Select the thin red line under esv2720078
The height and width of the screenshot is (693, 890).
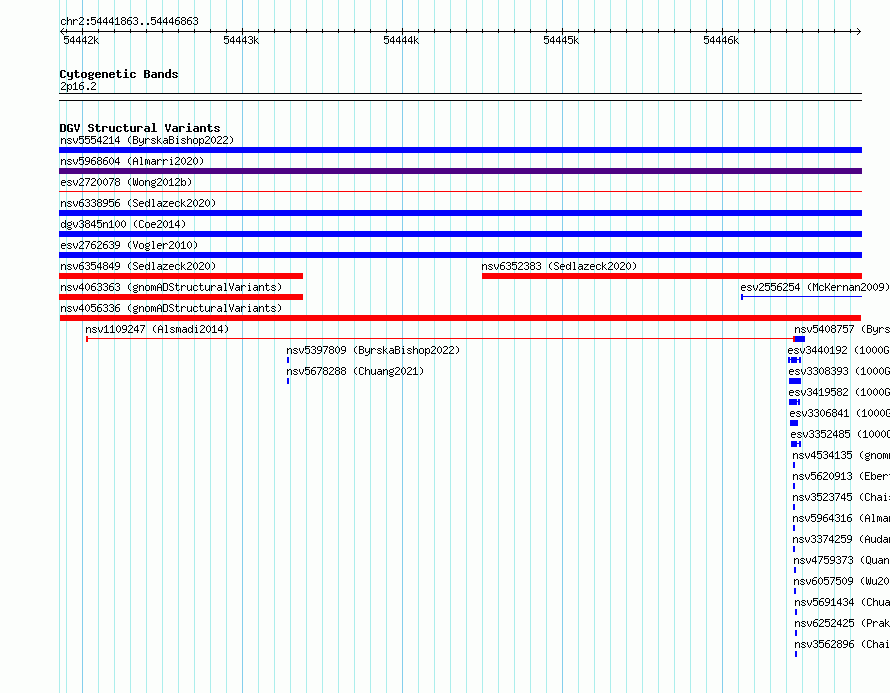pos(460,192)
